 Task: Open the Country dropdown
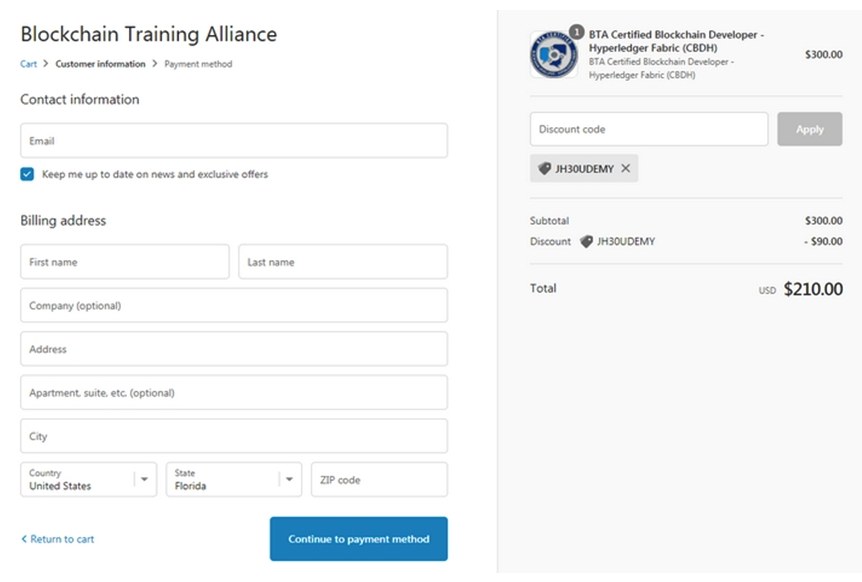tap(89, 479)
